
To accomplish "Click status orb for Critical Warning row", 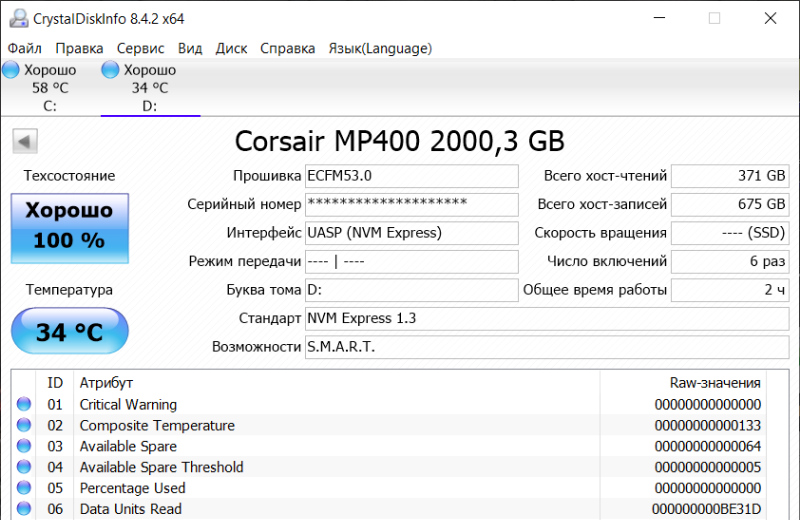I will point(24,404).
